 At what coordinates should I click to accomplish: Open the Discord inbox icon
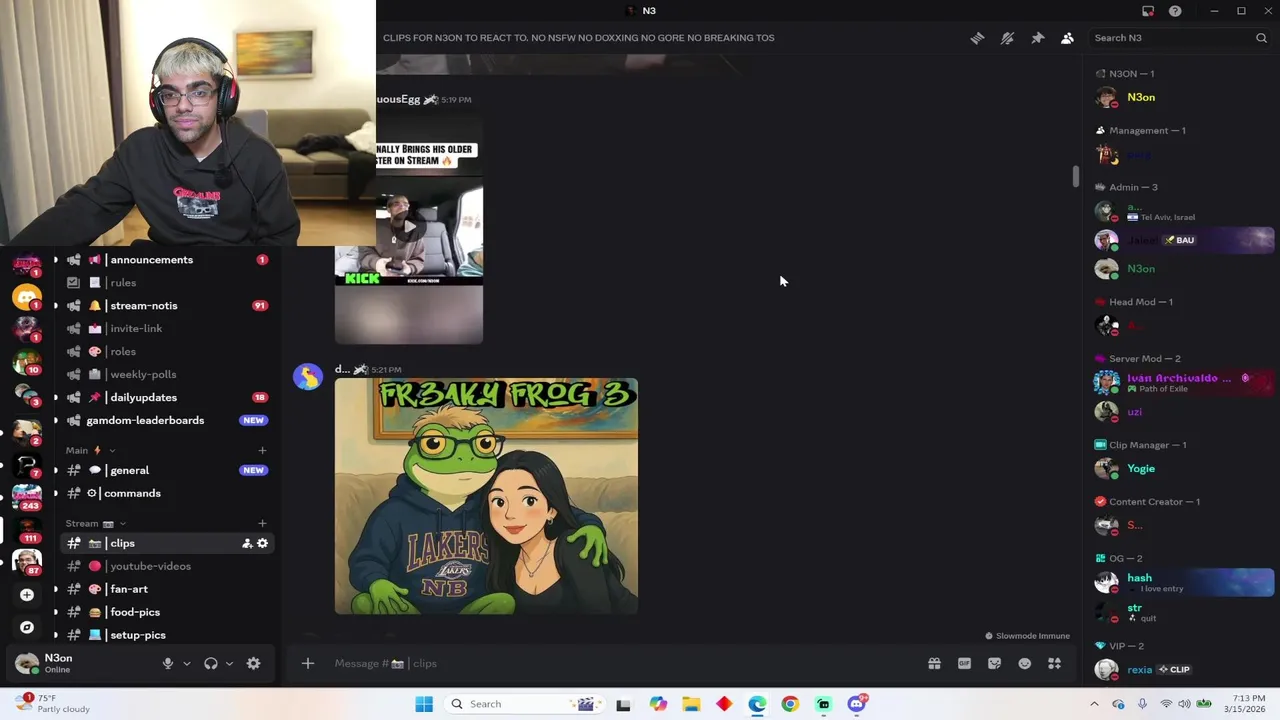(1148, 11)
